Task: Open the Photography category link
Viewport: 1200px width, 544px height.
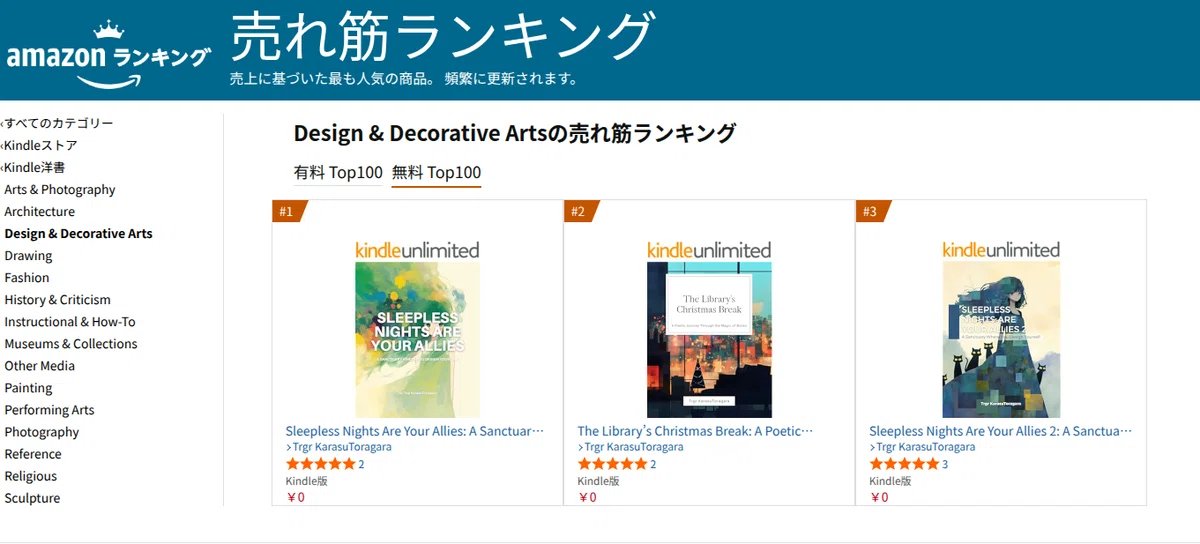Action: [x=42, y=432]
